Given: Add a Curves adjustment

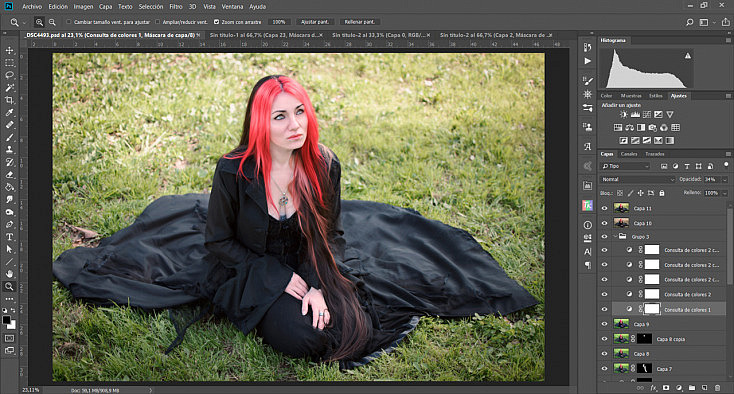Looking at the screenshot, I should (x=647, y=114).
